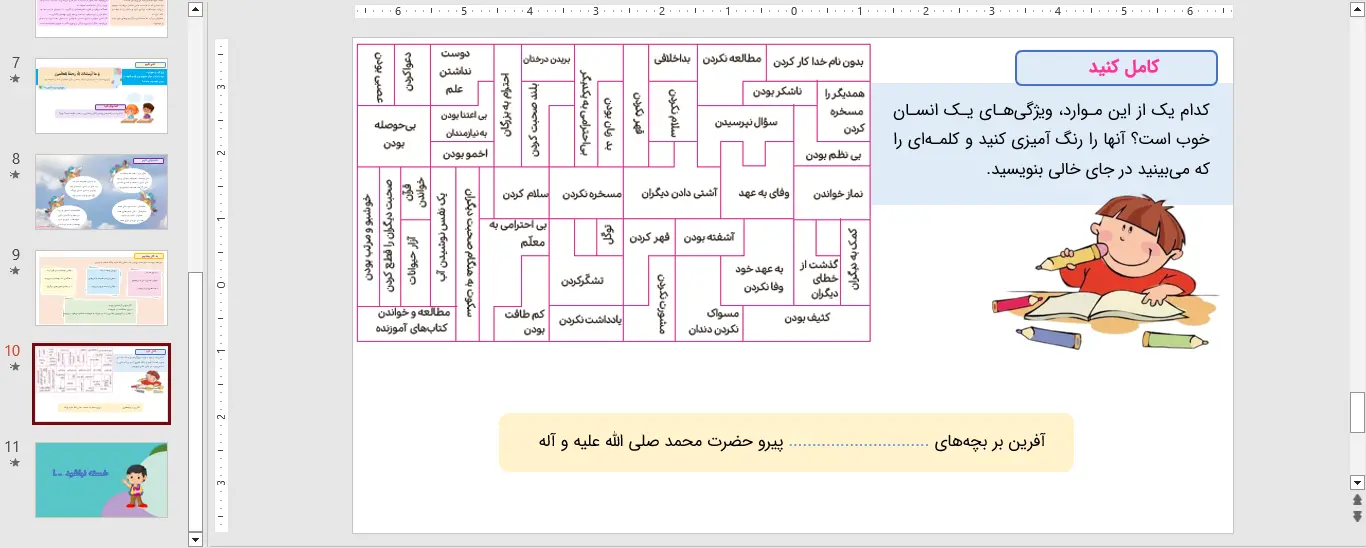Select slide 9 thumbnail

pos(101,288)
